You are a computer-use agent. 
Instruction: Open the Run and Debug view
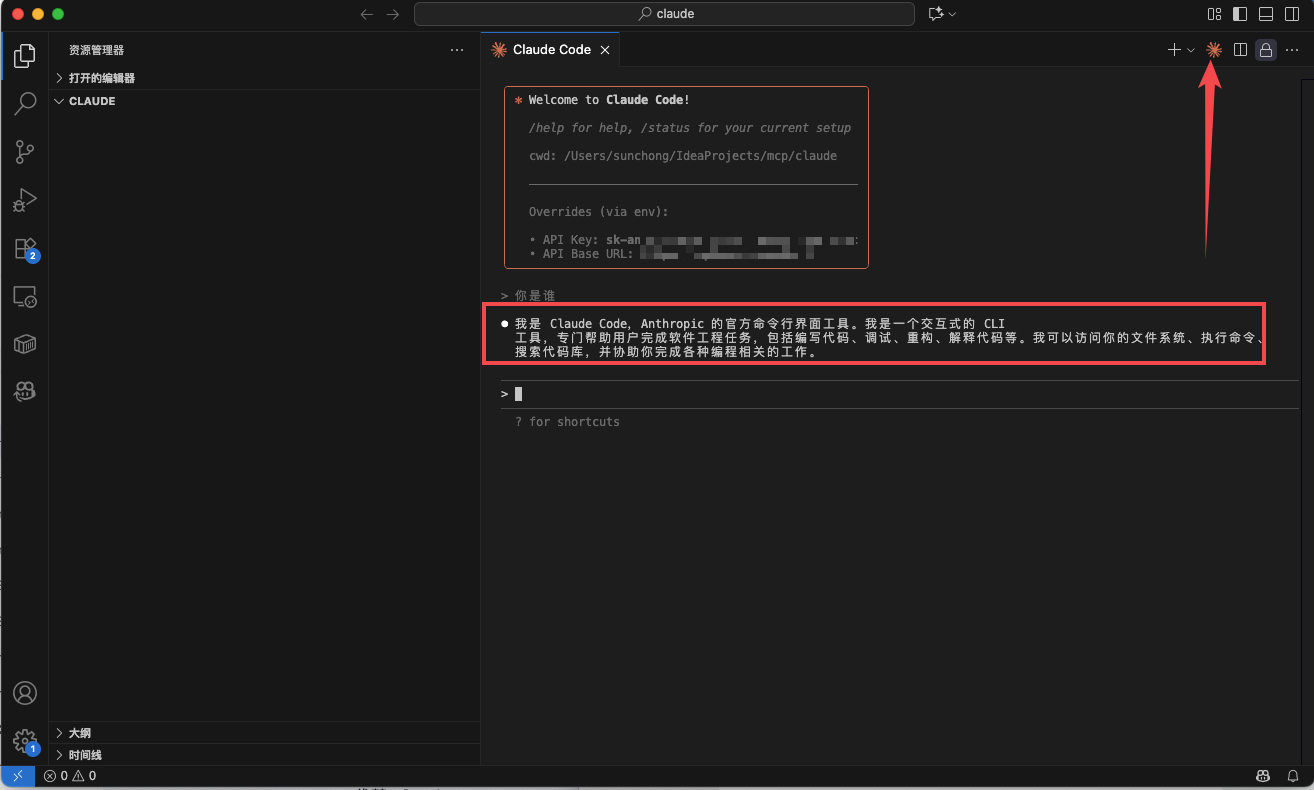click(25, 200)
